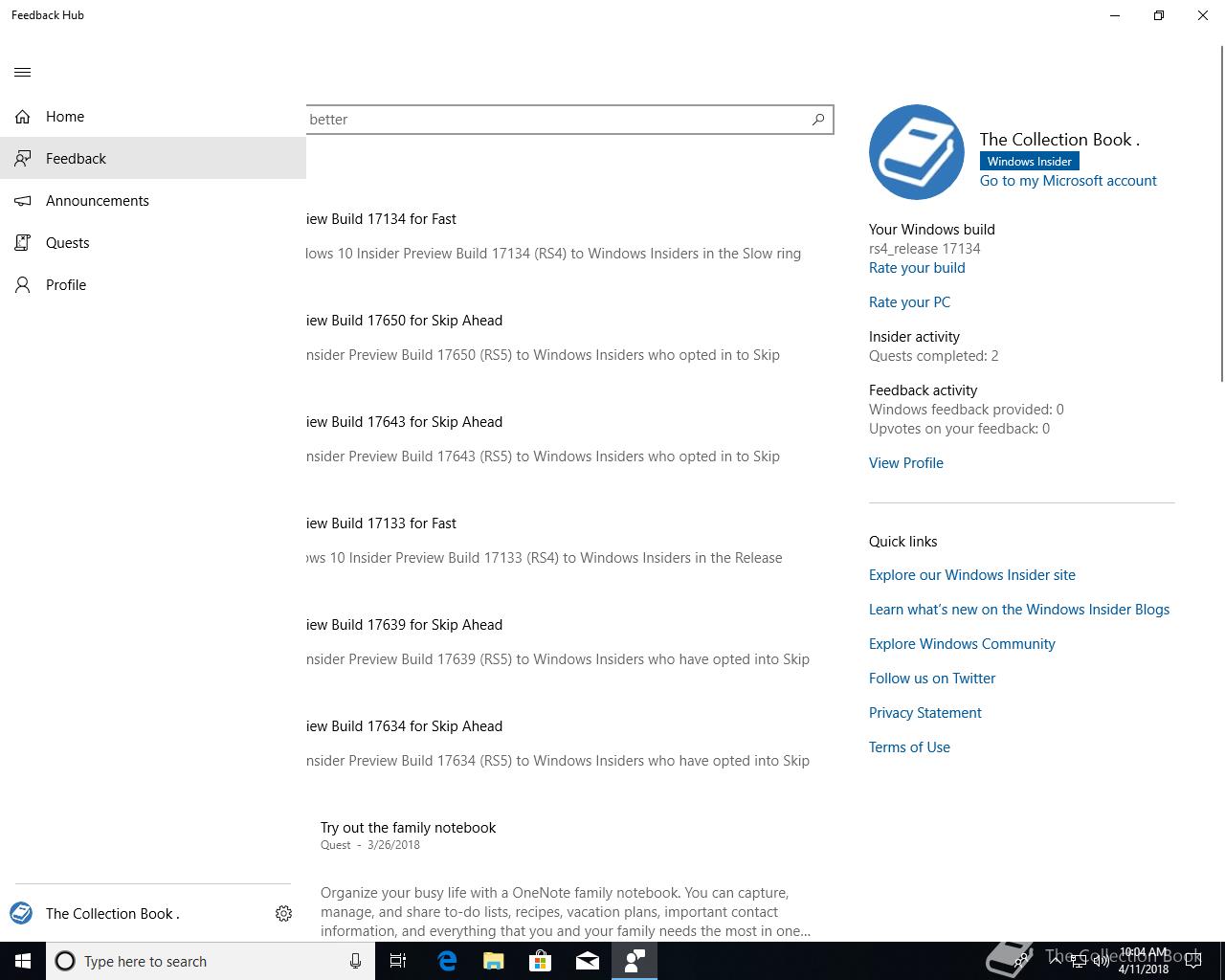Click Rate your build link
The image size is (1225, 980).
pos(917,268)
